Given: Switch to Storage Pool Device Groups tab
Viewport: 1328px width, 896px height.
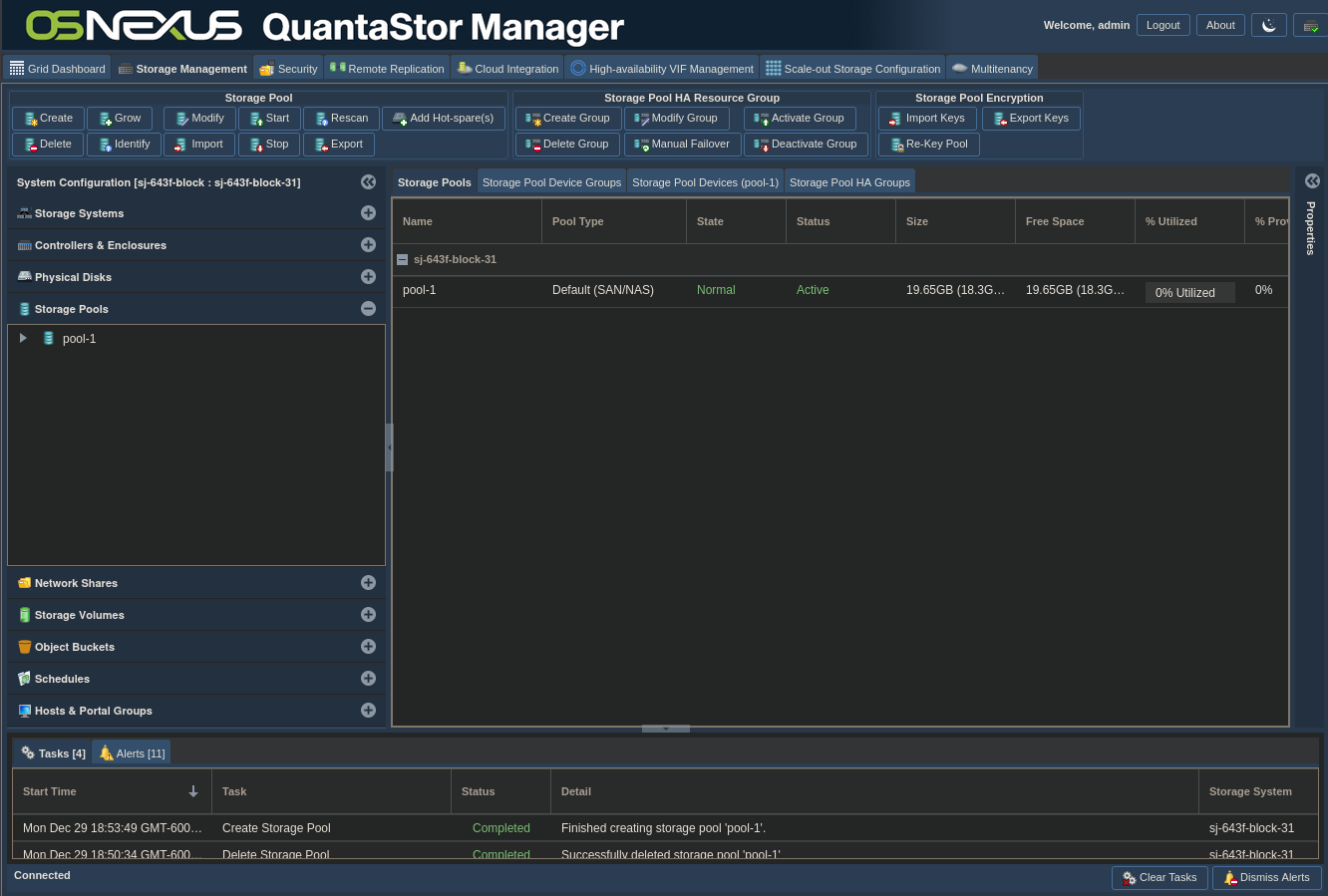Looking at the screenshot, I should pos(551,182).
